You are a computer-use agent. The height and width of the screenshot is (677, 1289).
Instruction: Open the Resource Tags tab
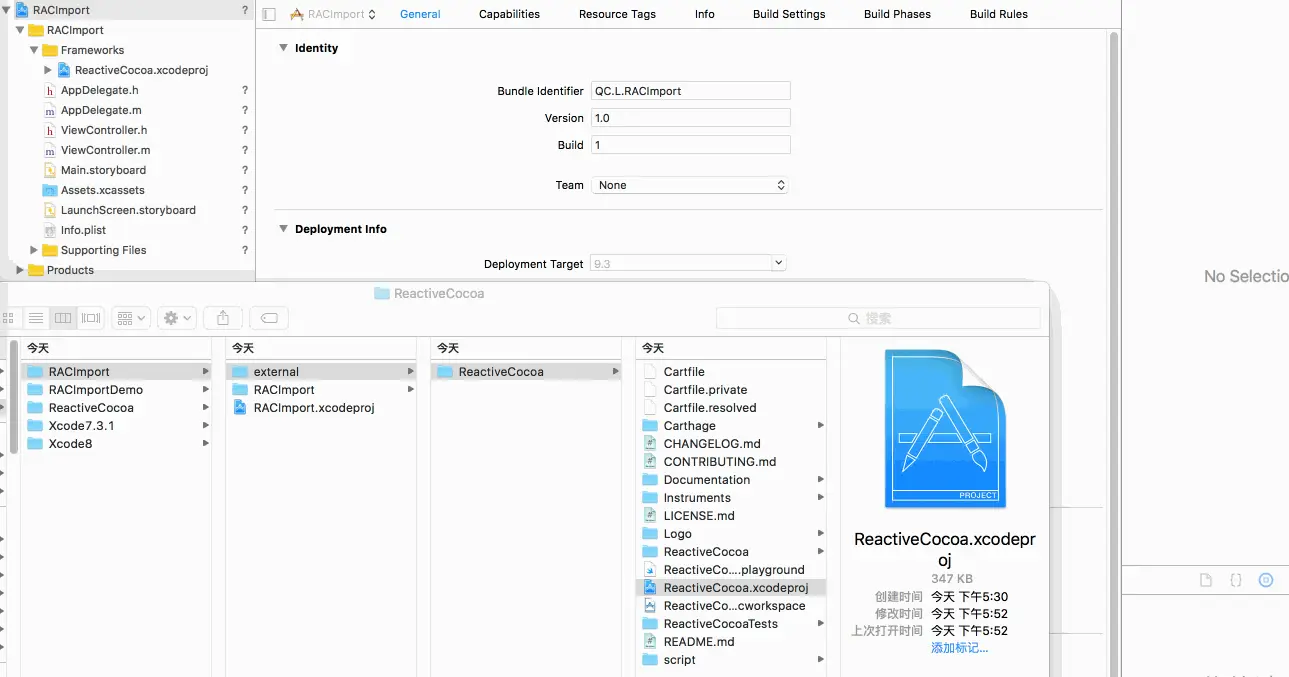[617, 14]
